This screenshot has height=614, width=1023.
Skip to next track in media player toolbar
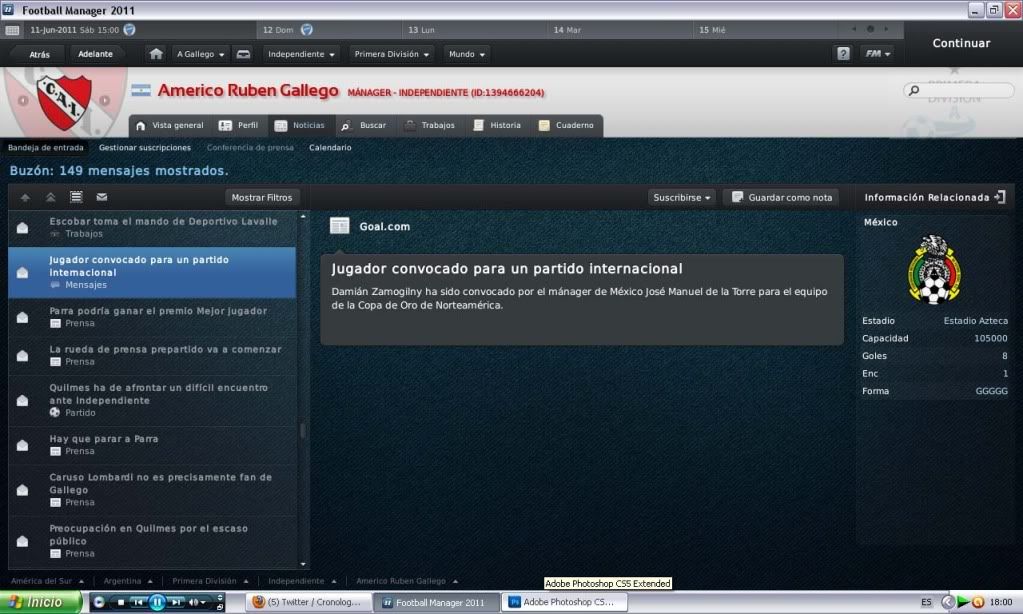pos(176,602)
